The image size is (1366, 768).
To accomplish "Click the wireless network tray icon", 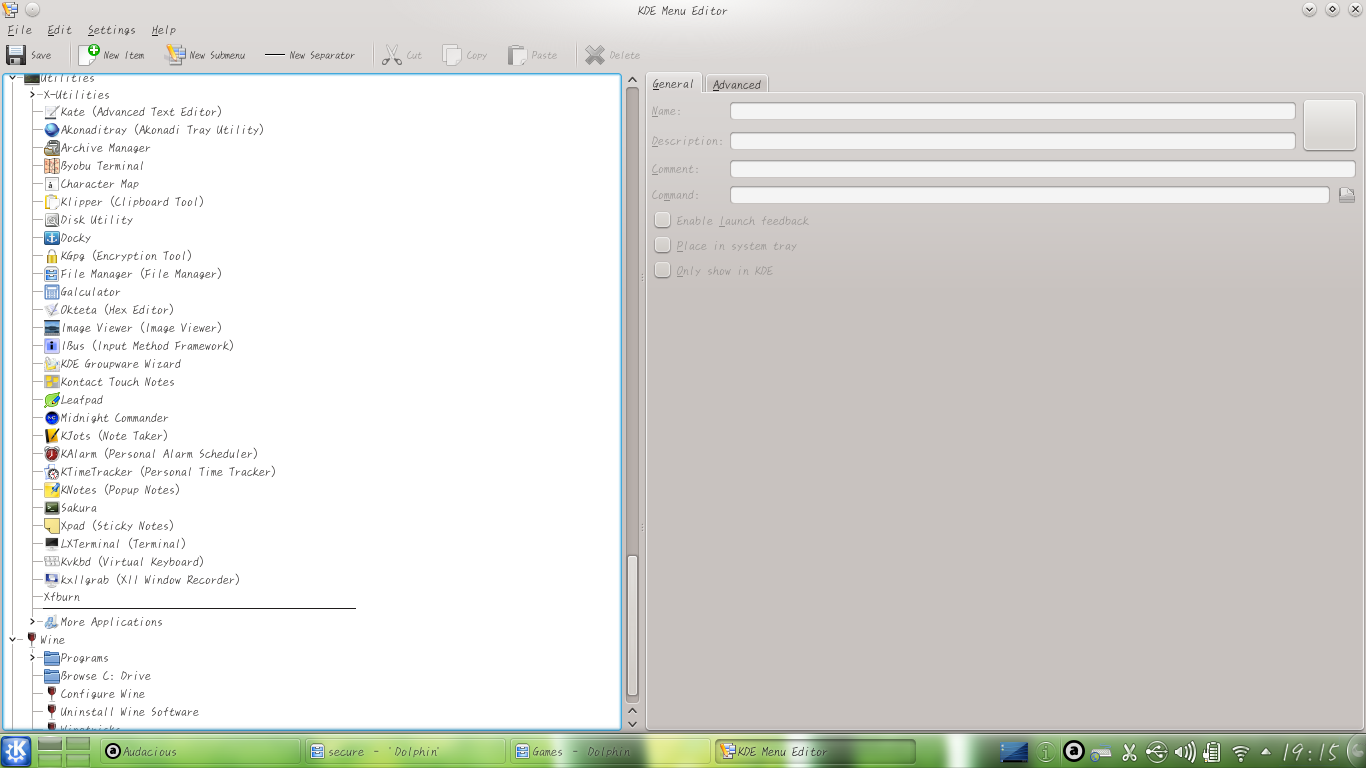I will (x=1241, y=752).
